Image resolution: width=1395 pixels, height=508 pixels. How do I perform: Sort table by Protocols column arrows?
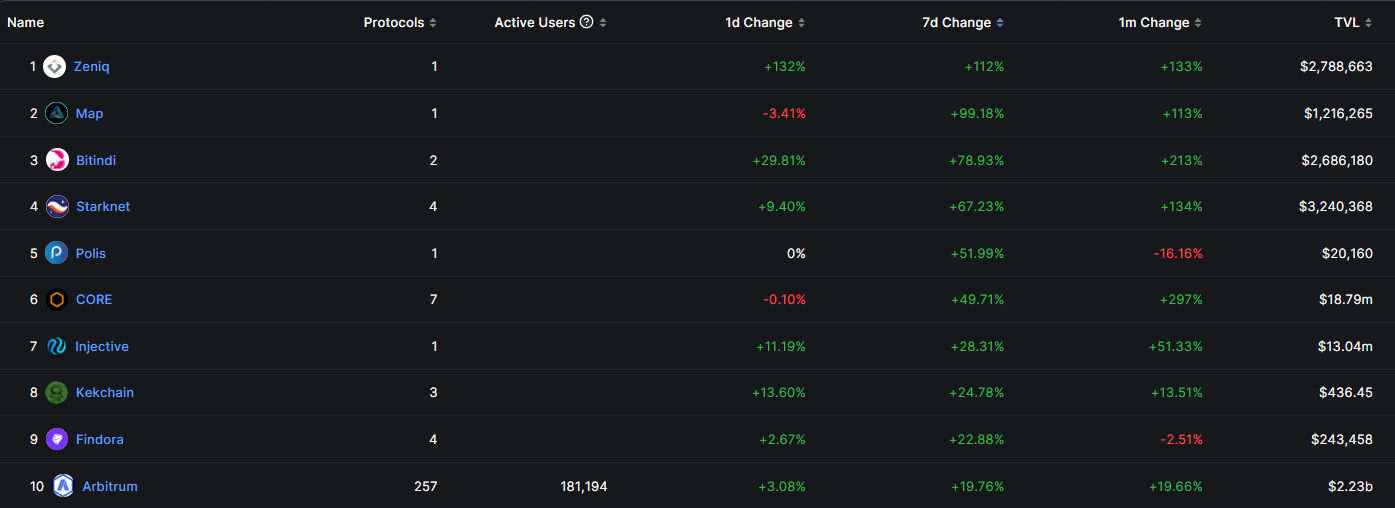click(433, 23)
